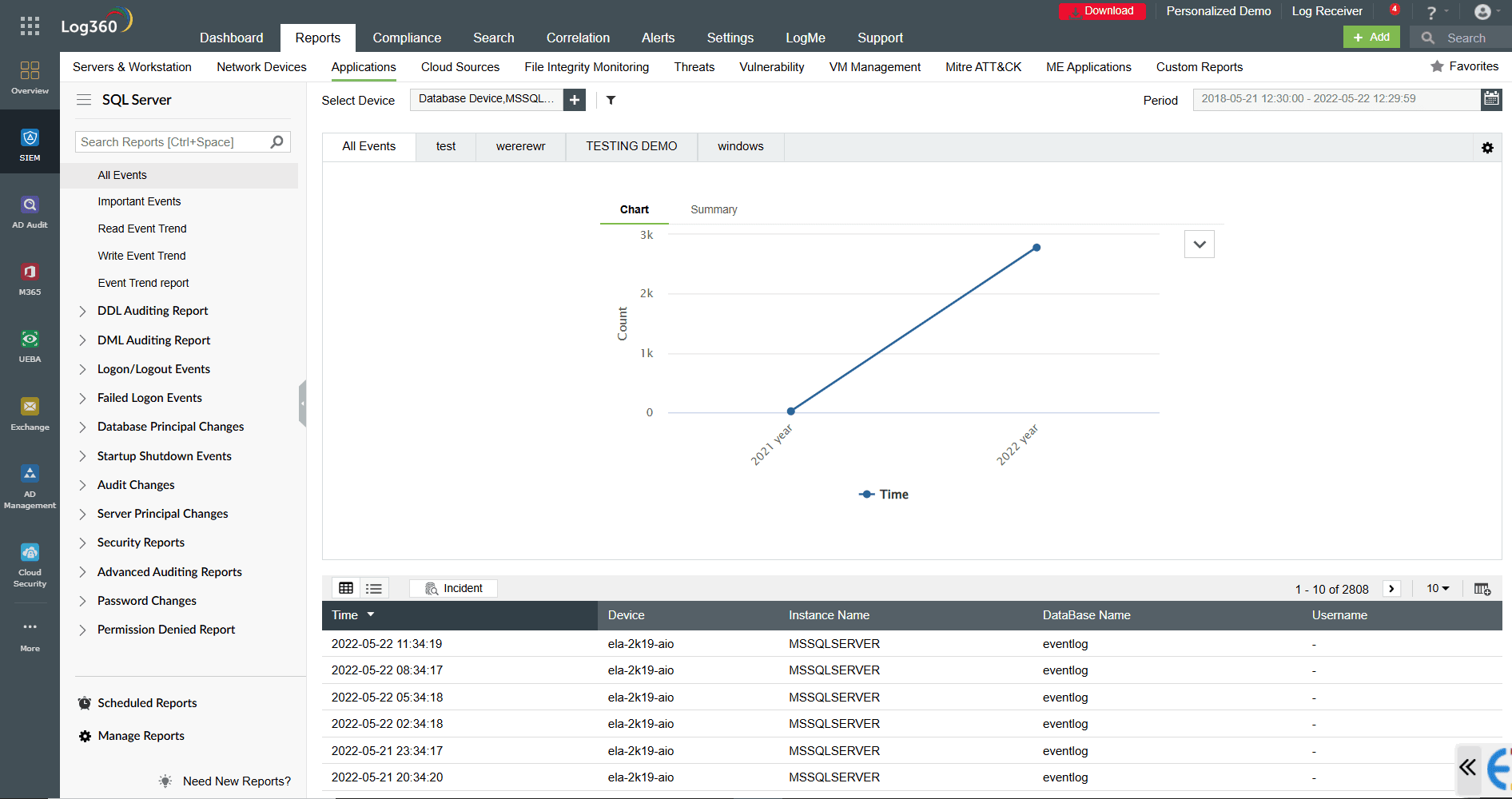Screen dimensions: 1512x799
Task: Open the device filter funnel icon
Action: [x=611, y=100]
